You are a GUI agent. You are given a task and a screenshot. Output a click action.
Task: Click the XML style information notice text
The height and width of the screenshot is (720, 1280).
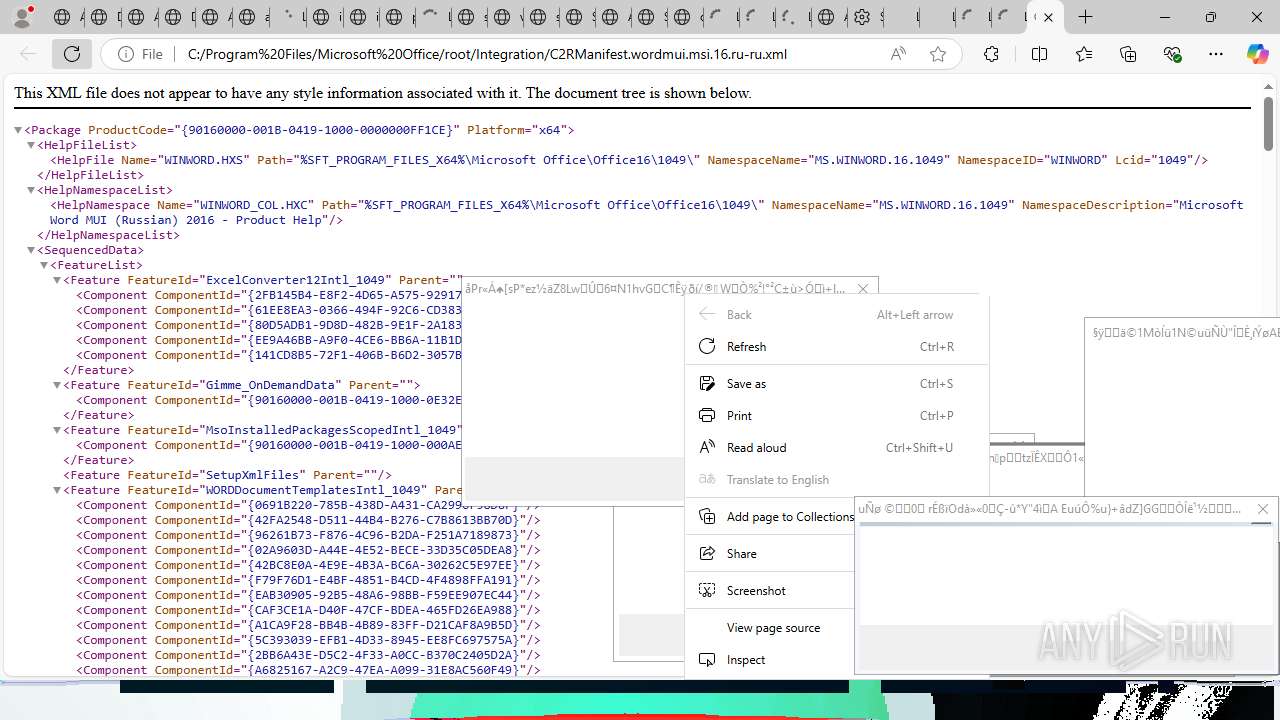point(383,93)
